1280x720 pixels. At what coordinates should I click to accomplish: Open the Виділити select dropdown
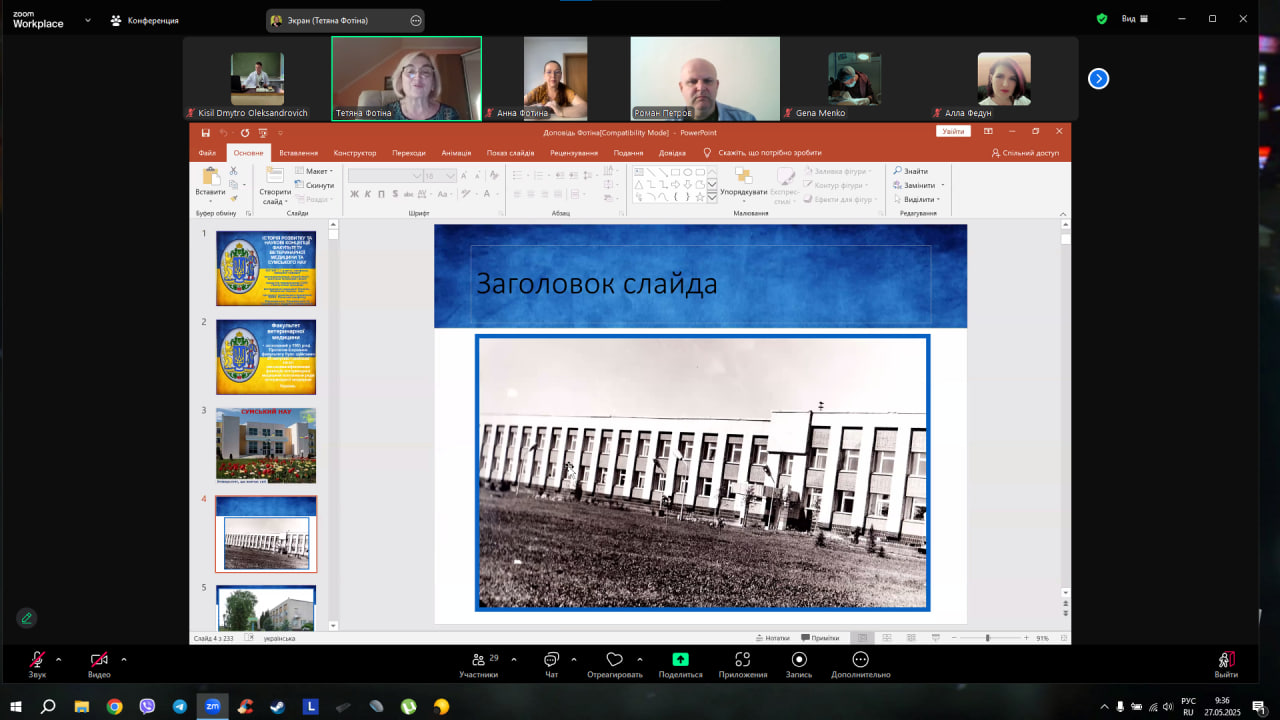pyautogui.click(x=917, y=199)
